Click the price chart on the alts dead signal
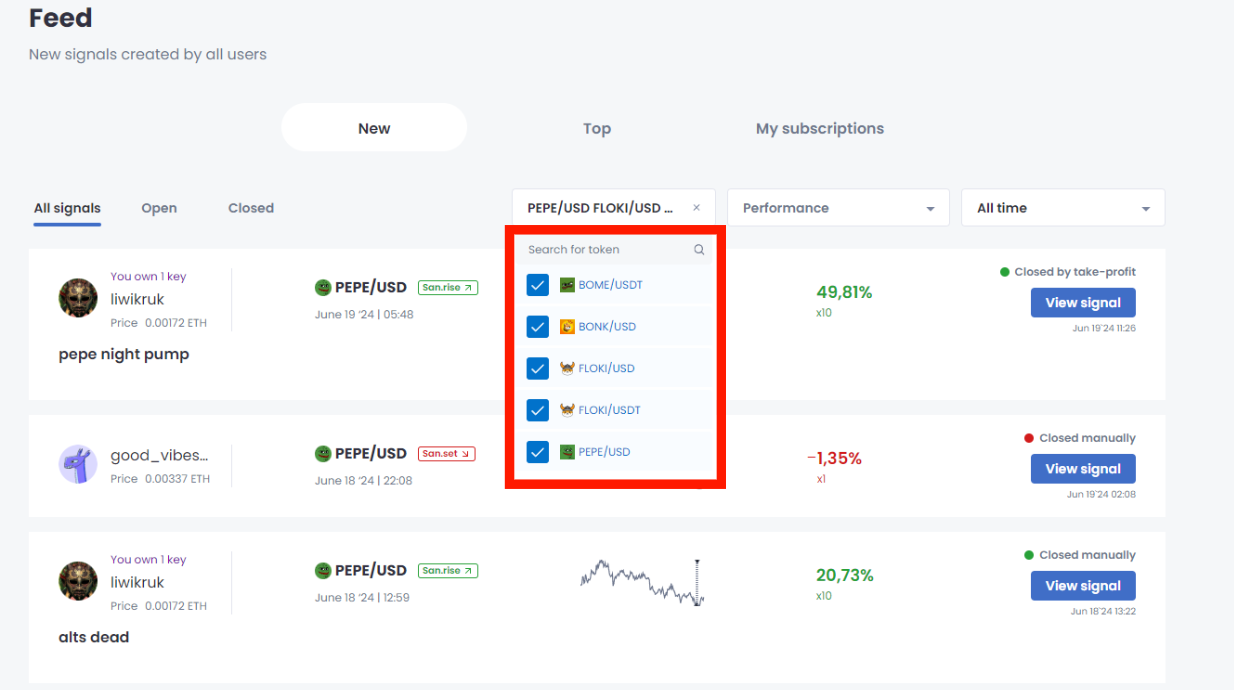Screen dimensions: 1234x690 tap(643, 582)
